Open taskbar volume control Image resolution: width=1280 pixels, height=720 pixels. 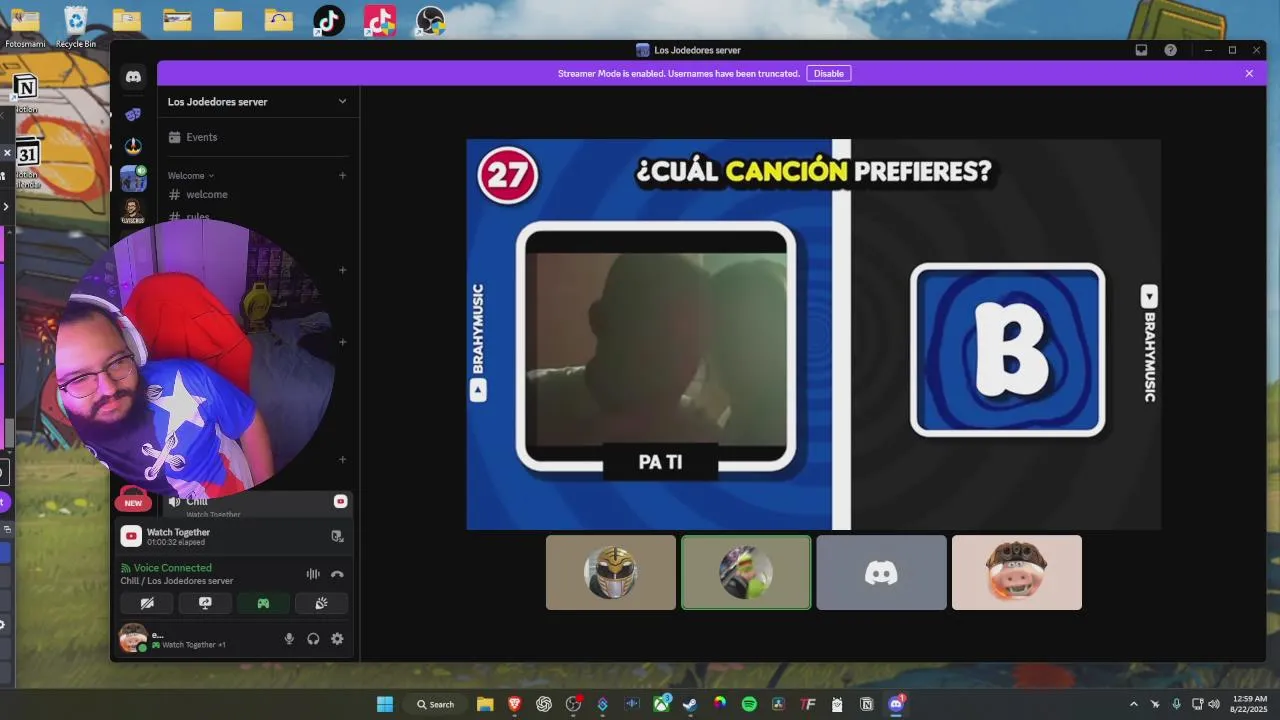[1214, 704]
